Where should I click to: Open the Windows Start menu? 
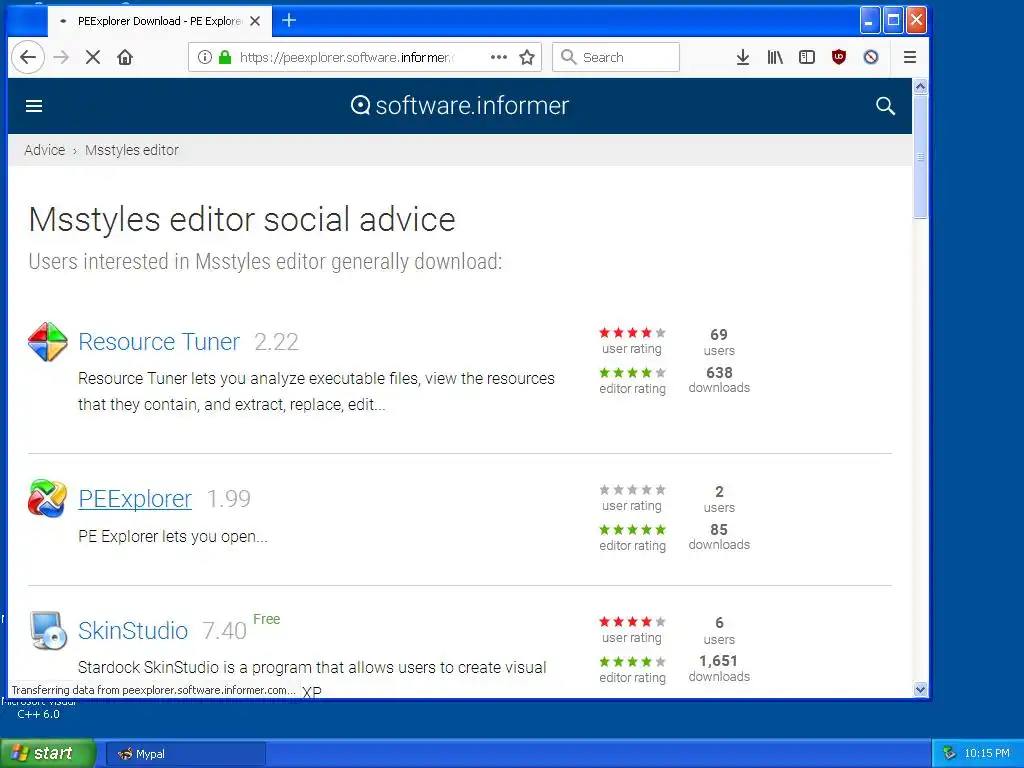[48, 753]
